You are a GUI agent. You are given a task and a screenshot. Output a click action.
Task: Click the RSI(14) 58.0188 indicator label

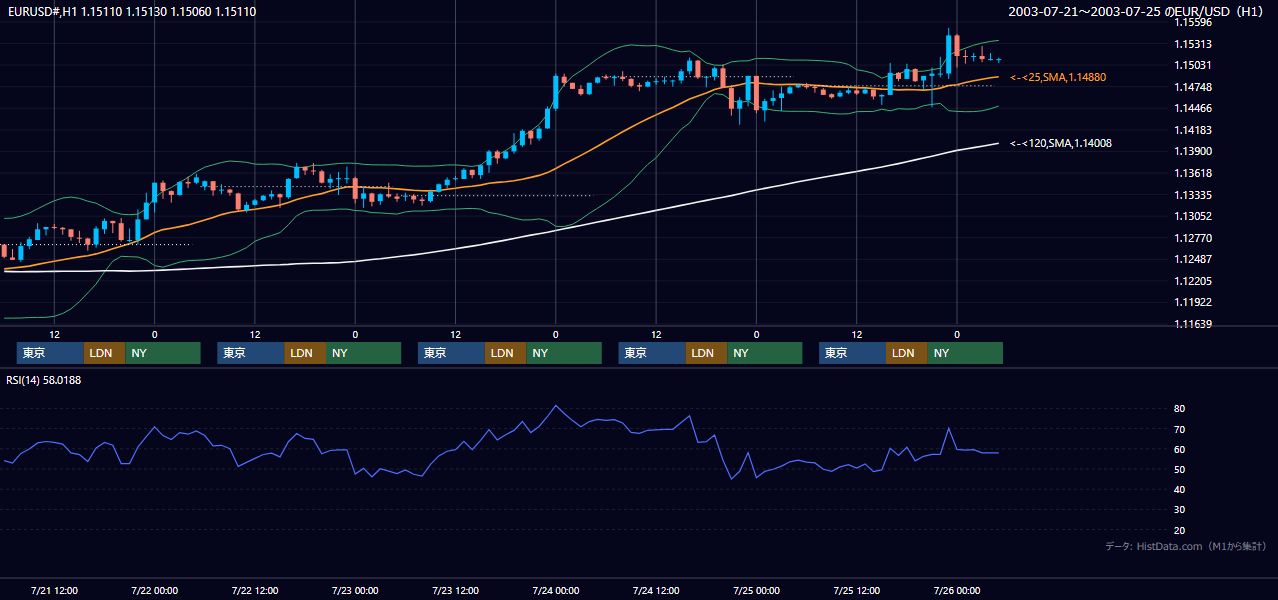coord(44,380)
